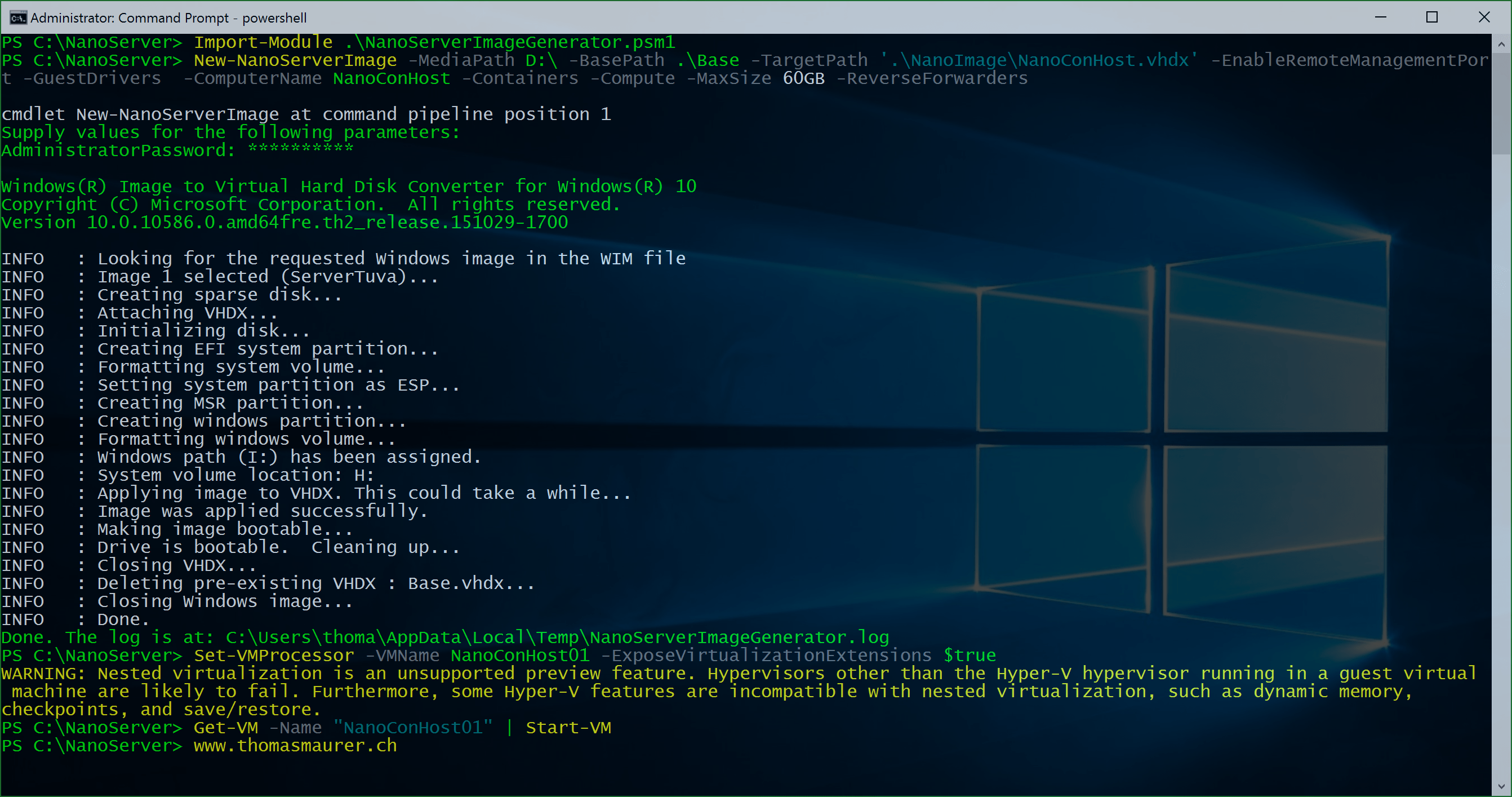Open the Command Prompt system menu icon

17,17
